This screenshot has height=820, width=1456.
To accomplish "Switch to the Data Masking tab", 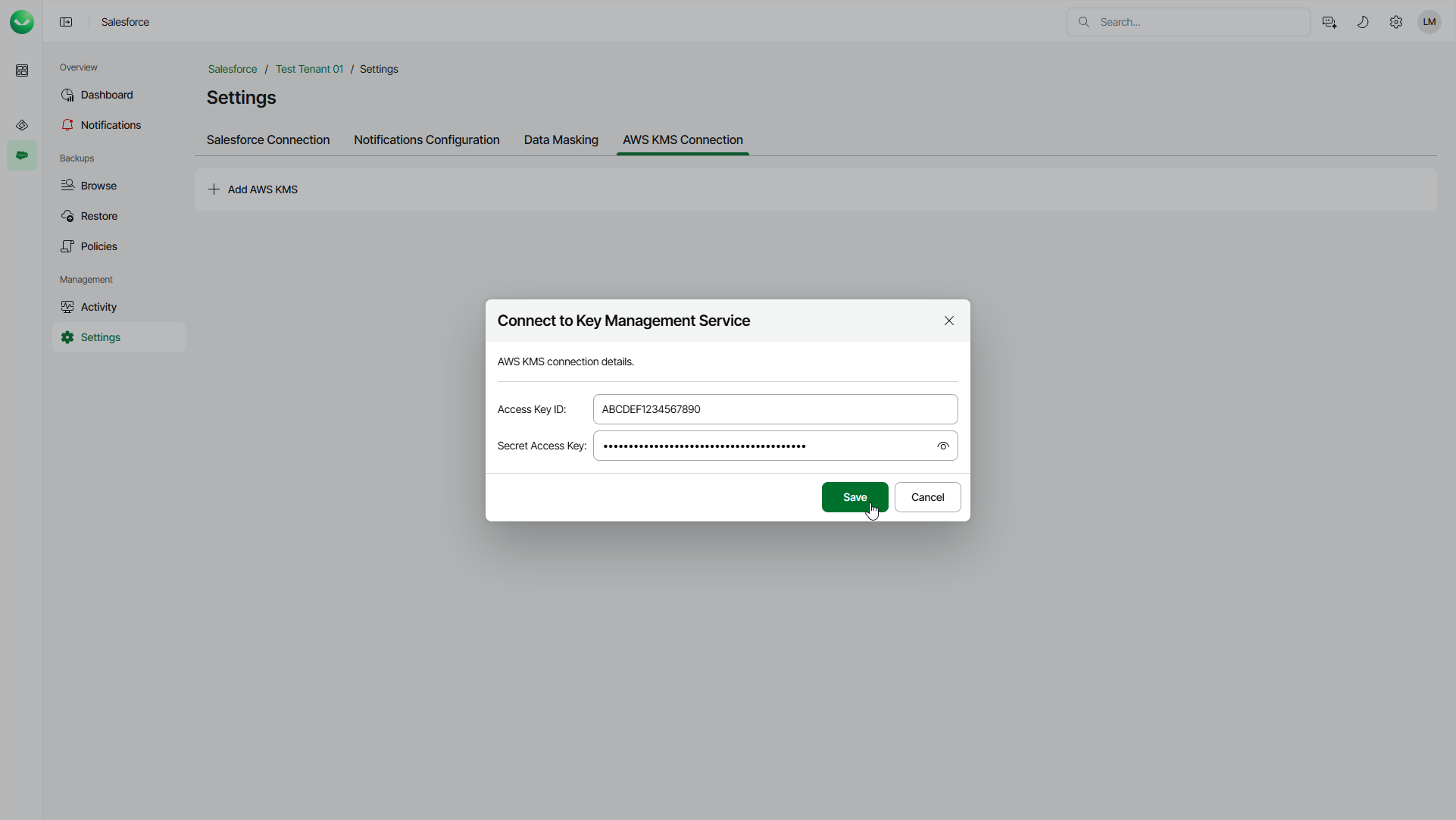I will (561, 140).
